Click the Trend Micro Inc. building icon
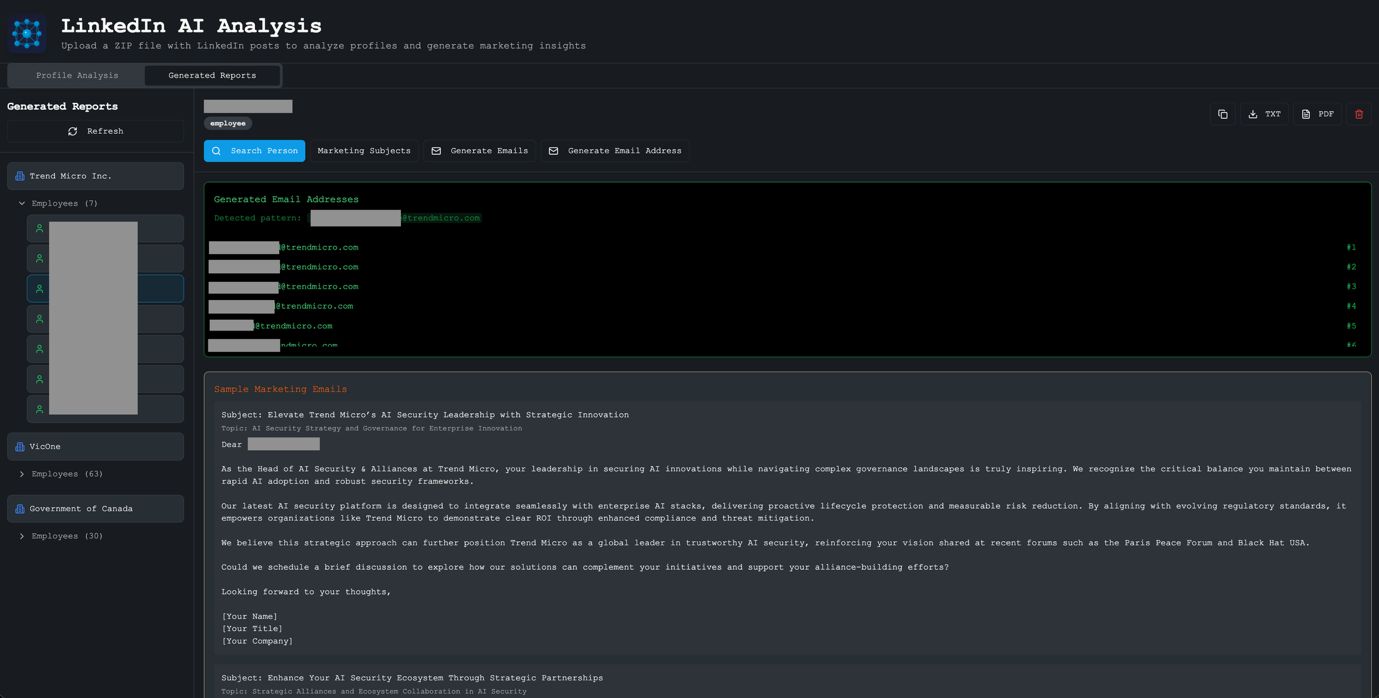The height and width of the screenshot is (698, 1379). click(x=19, y=176)
